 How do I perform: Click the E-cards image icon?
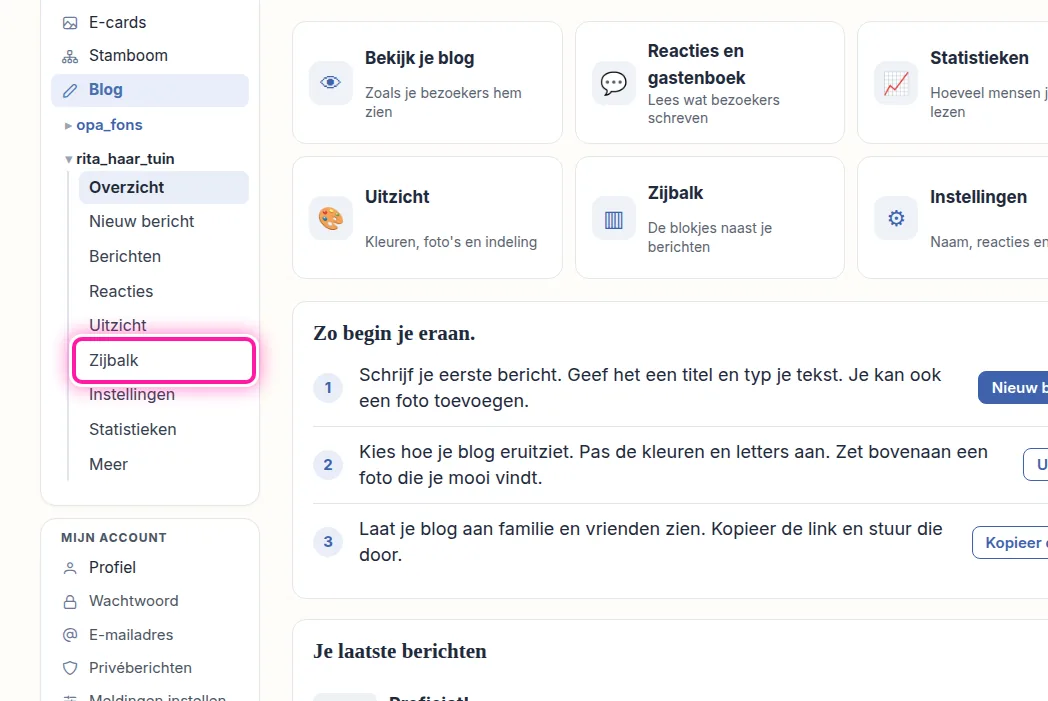point(70,23)
